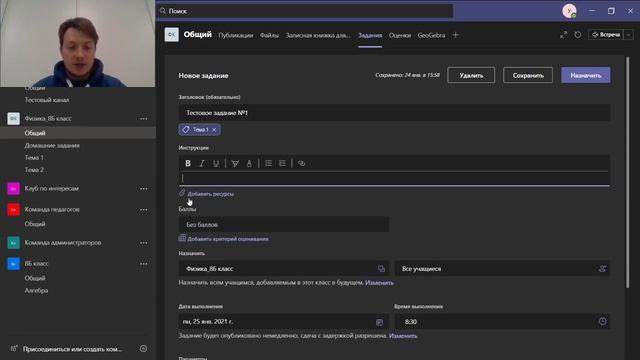Remove the Тема 1 tag
640x360 pixels.
(214, 130)
